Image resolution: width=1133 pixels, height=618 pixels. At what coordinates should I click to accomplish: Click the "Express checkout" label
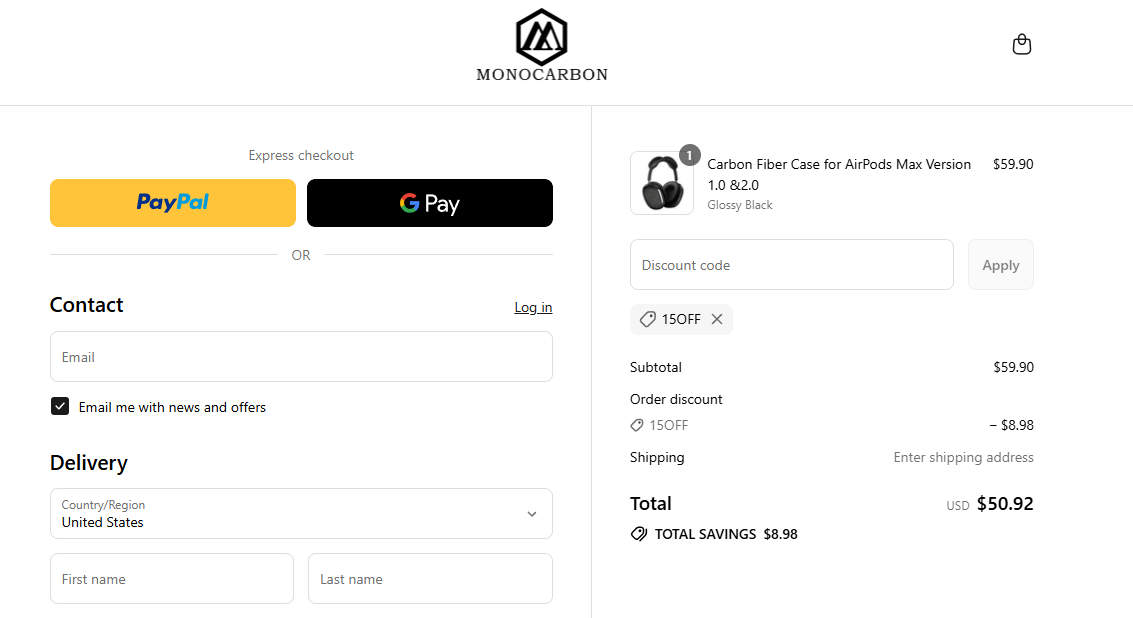point(301,155)
